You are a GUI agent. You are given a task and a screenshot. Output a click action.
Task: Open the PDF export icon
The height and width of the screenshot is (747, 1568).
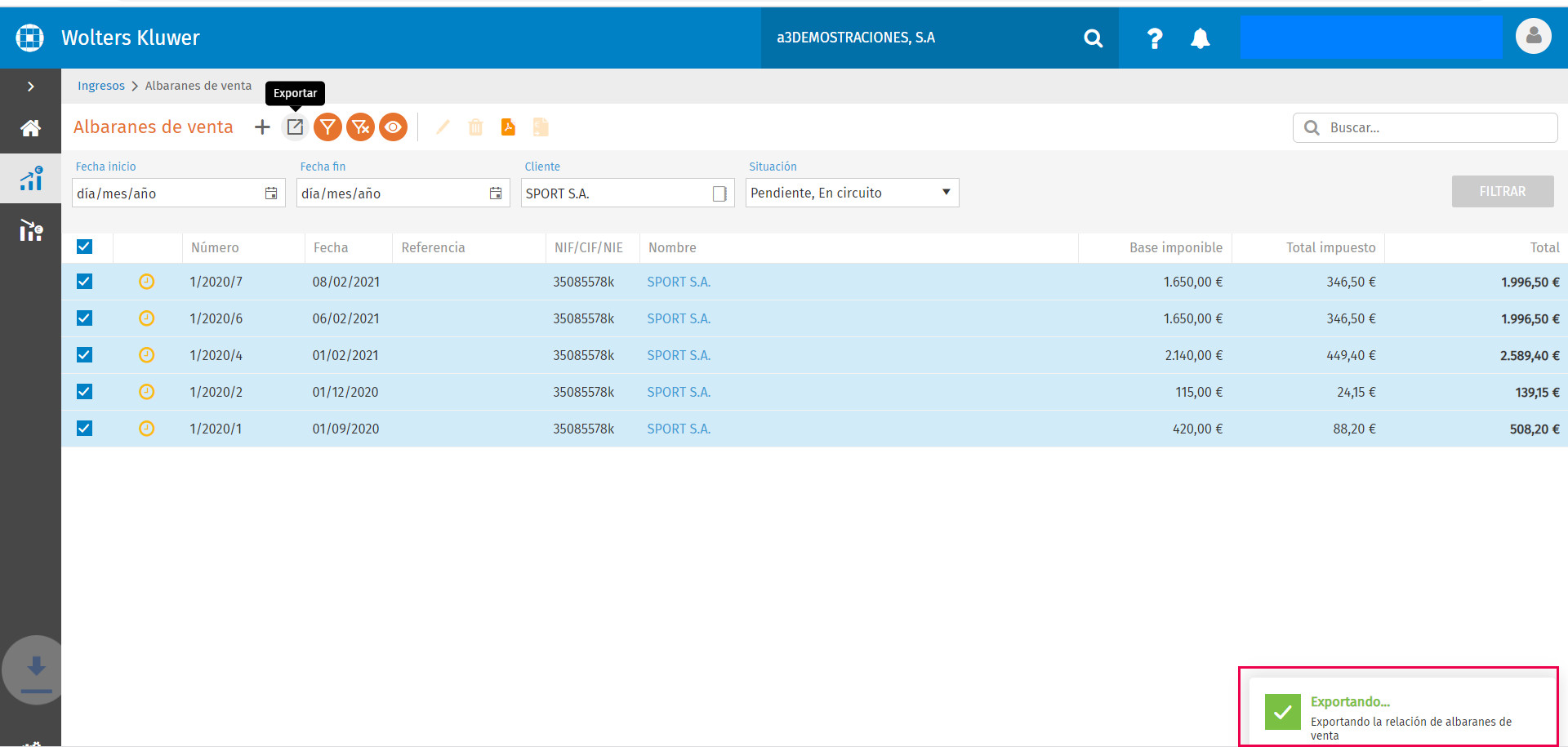(508, 127)
